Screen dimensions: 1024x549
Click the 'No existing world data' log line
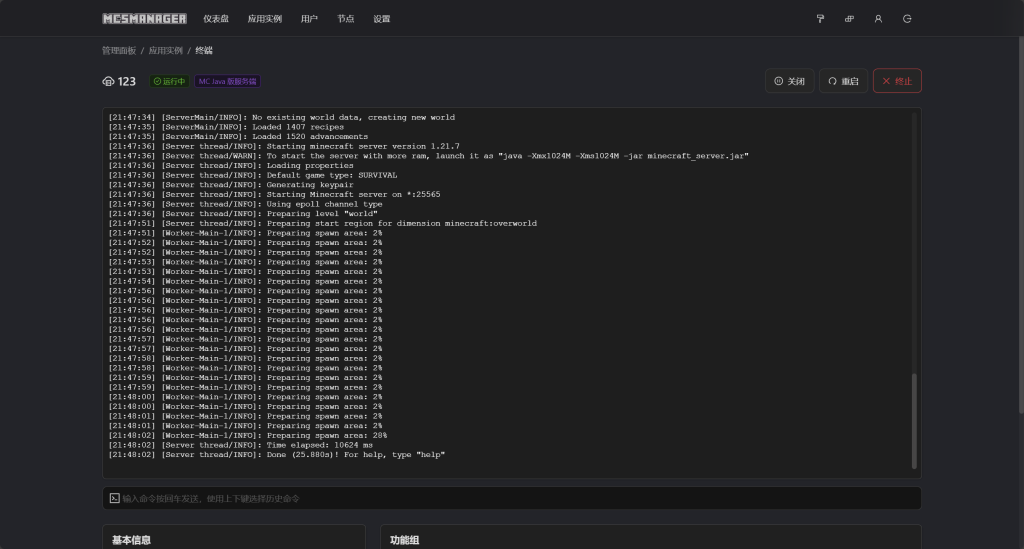point(281,118)
